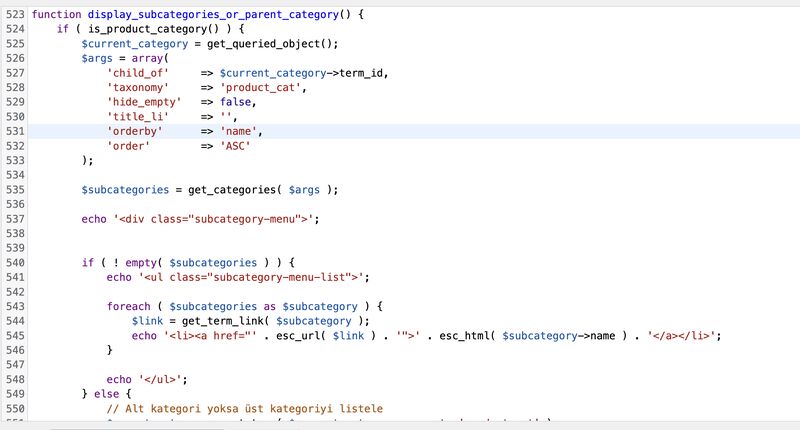This screenshot has height=430, width=800.
Task: Click the false value on line 529
Action: 238,102
